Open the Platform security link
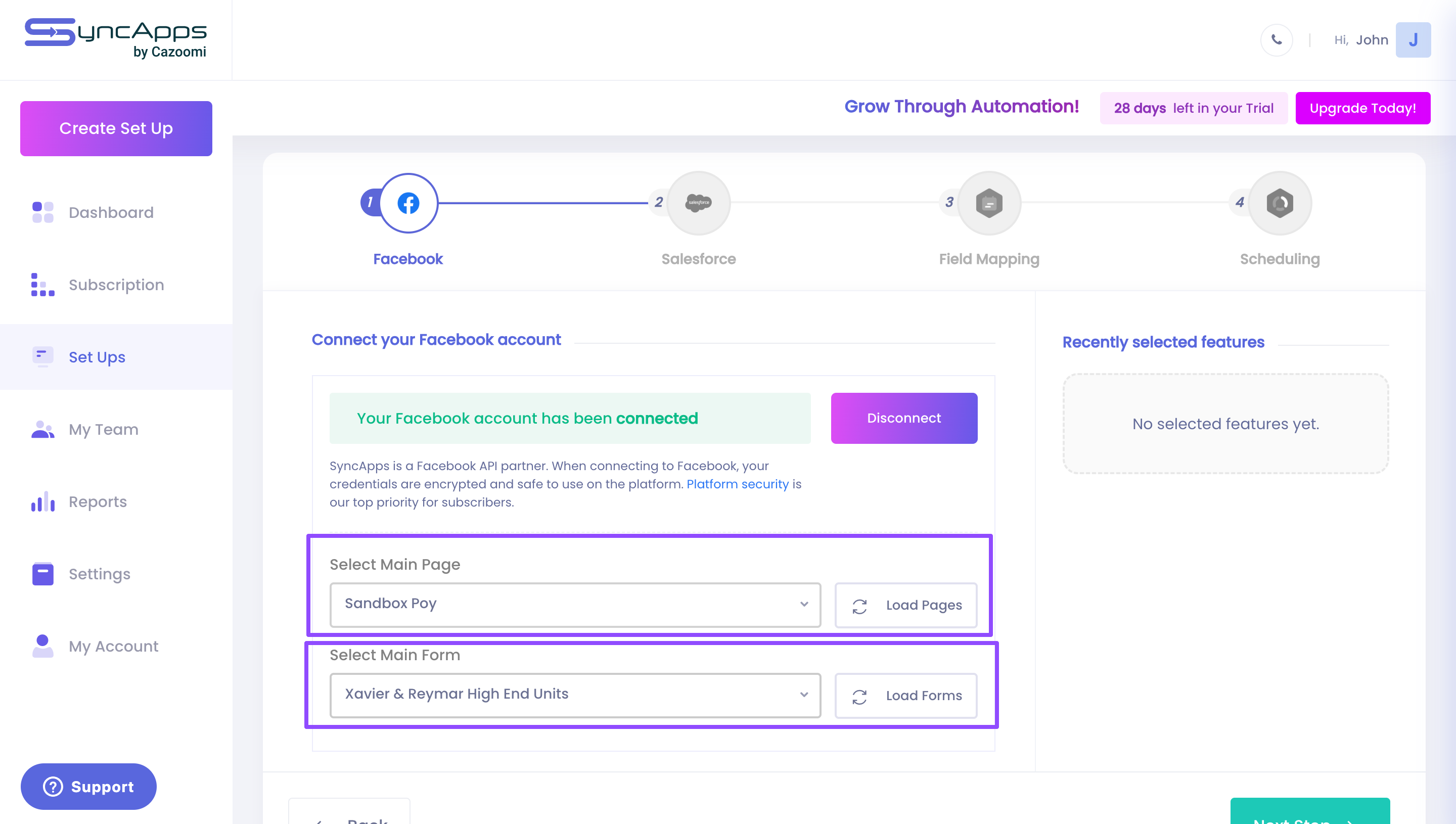 tap(737, 484)
